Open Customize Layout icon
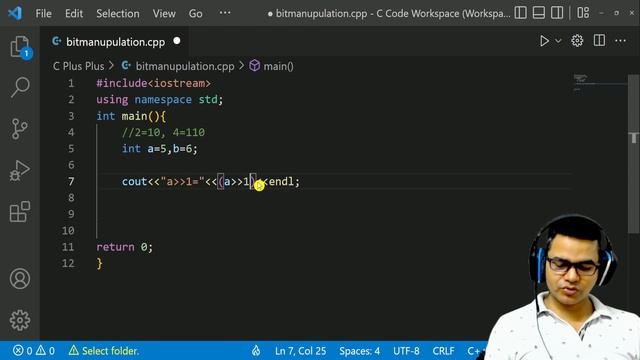 (x=583, y=13)
